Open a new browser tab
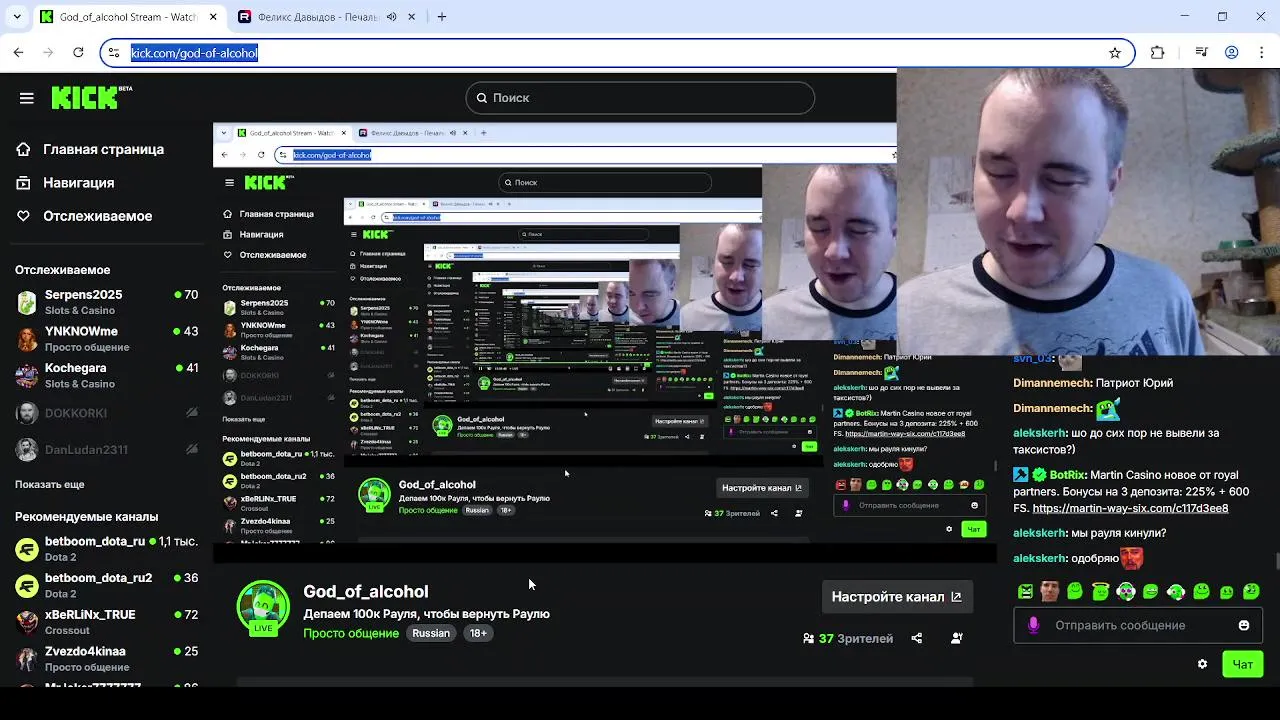 pyautogui.click(x=442, y=17)
